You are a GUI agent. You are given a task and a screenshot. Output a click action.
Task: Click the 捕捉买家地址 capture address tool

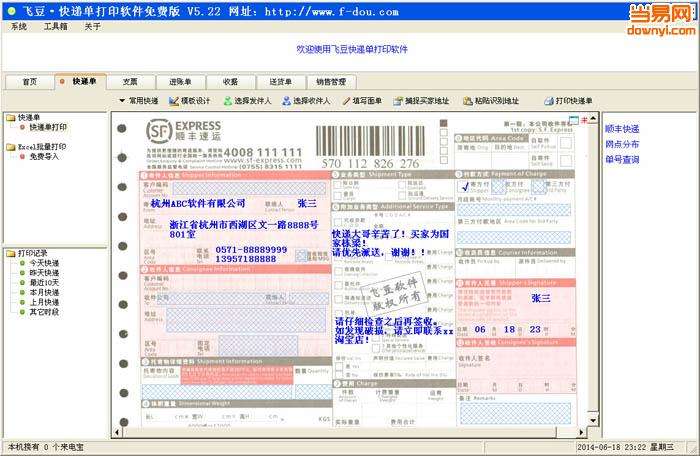[x=421, y=101]
